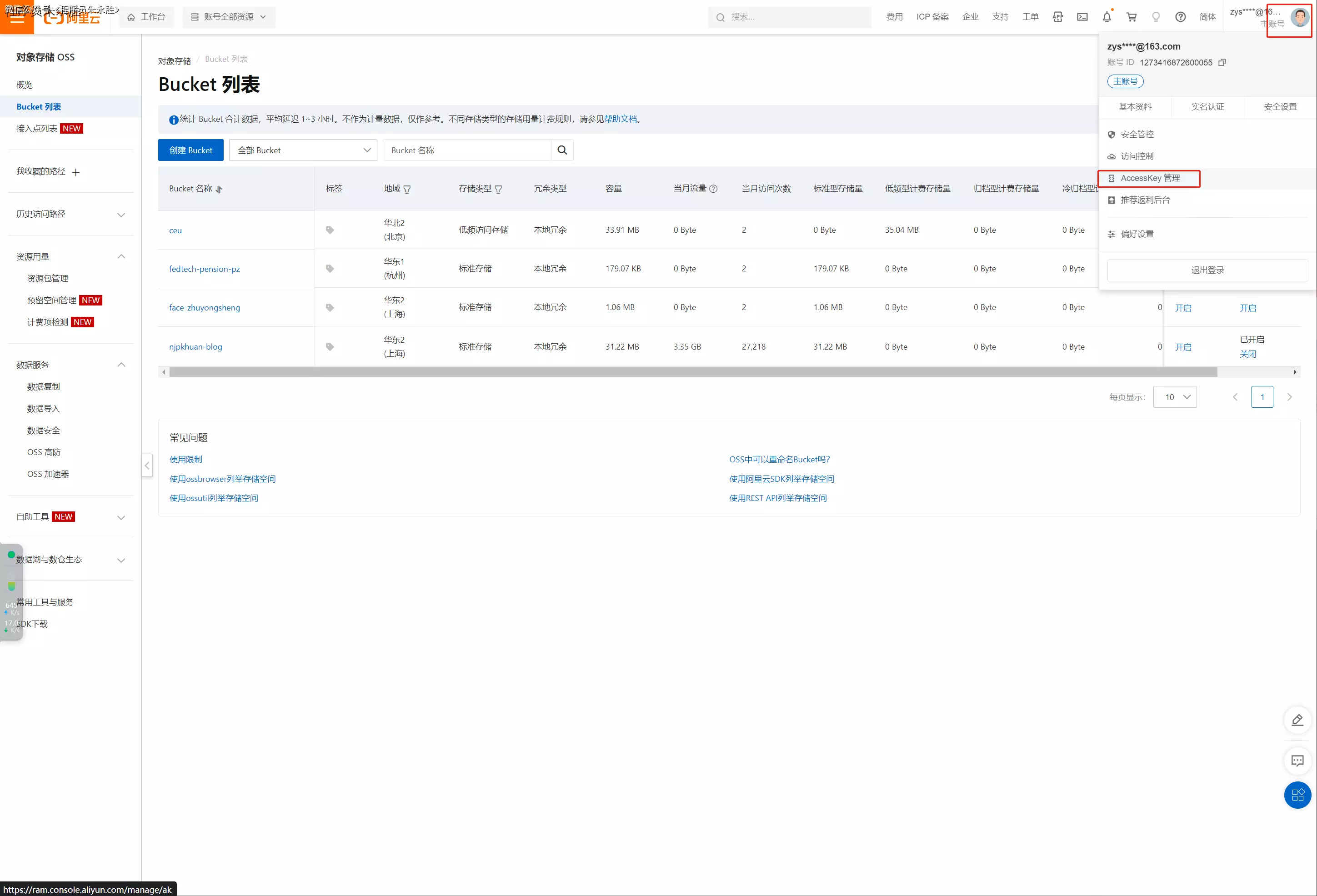Image resolution: width=1317 pixels, height=896 pixels.
Task: Click the edit feedback floating icon
Action: click(x=1297, y=720)
